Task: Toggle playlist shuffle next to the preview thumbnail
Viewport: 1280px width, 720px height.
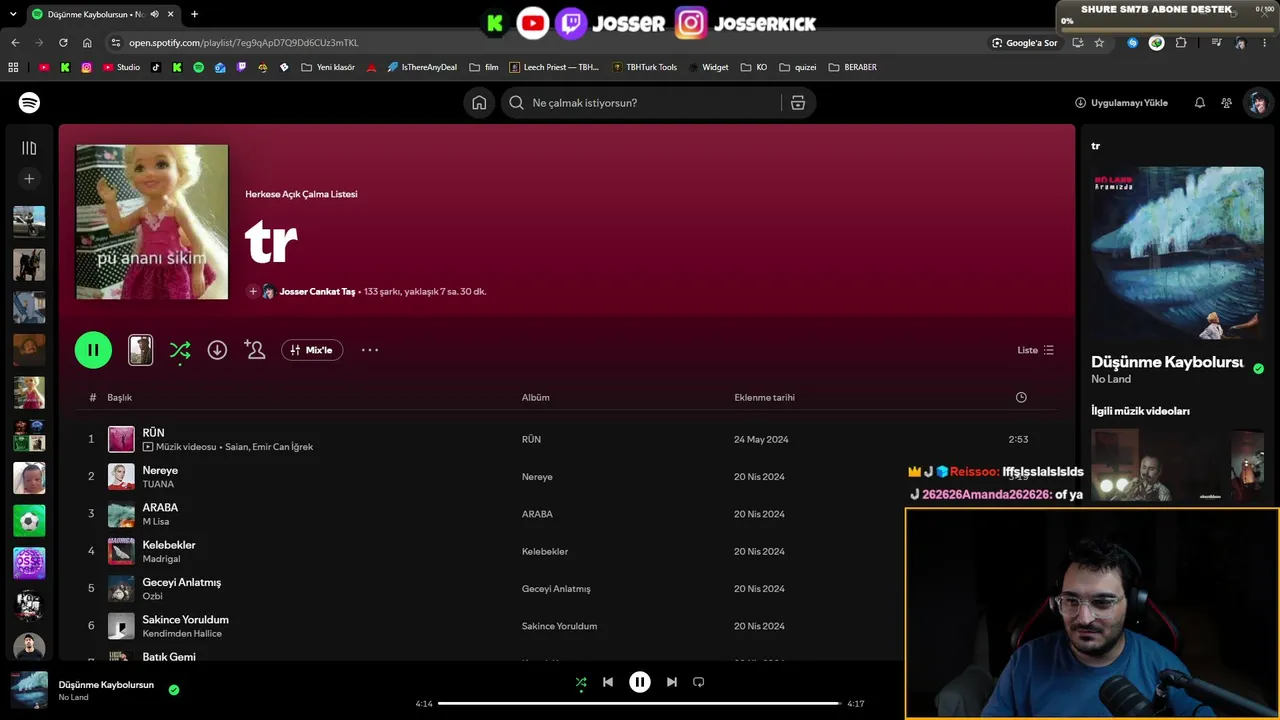Action: [x=180, y=350]
